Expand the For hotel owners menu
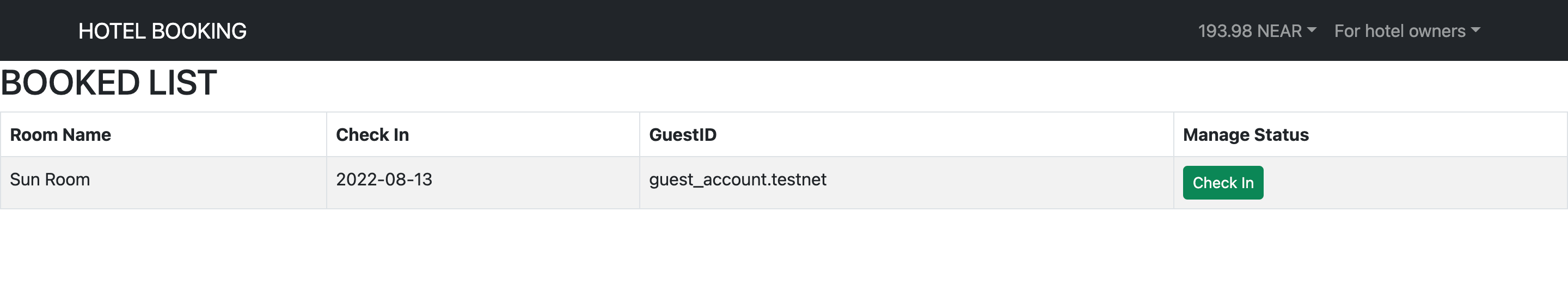The height and width of the screenshot is (286, 1568). [1407, 31]
